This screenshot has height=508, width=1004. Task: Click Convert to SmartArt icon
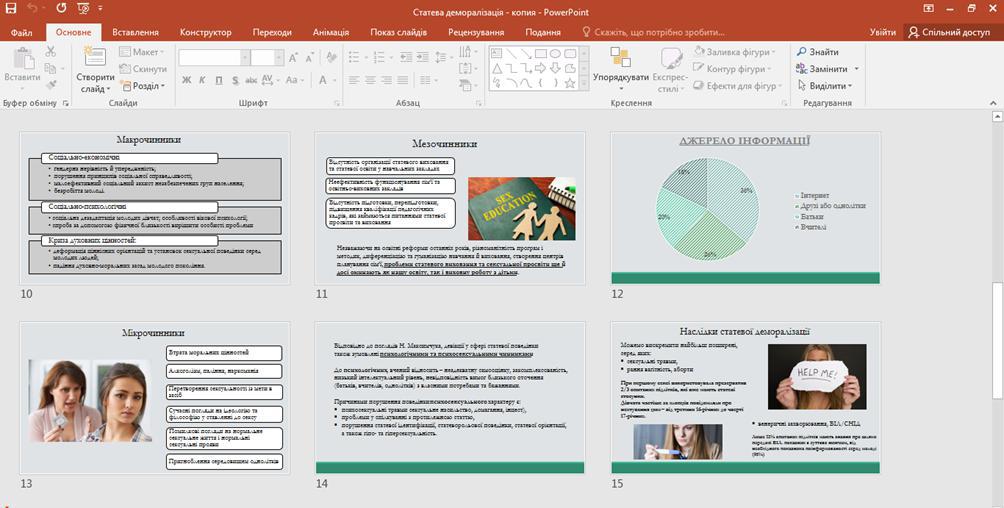point(467,85)
